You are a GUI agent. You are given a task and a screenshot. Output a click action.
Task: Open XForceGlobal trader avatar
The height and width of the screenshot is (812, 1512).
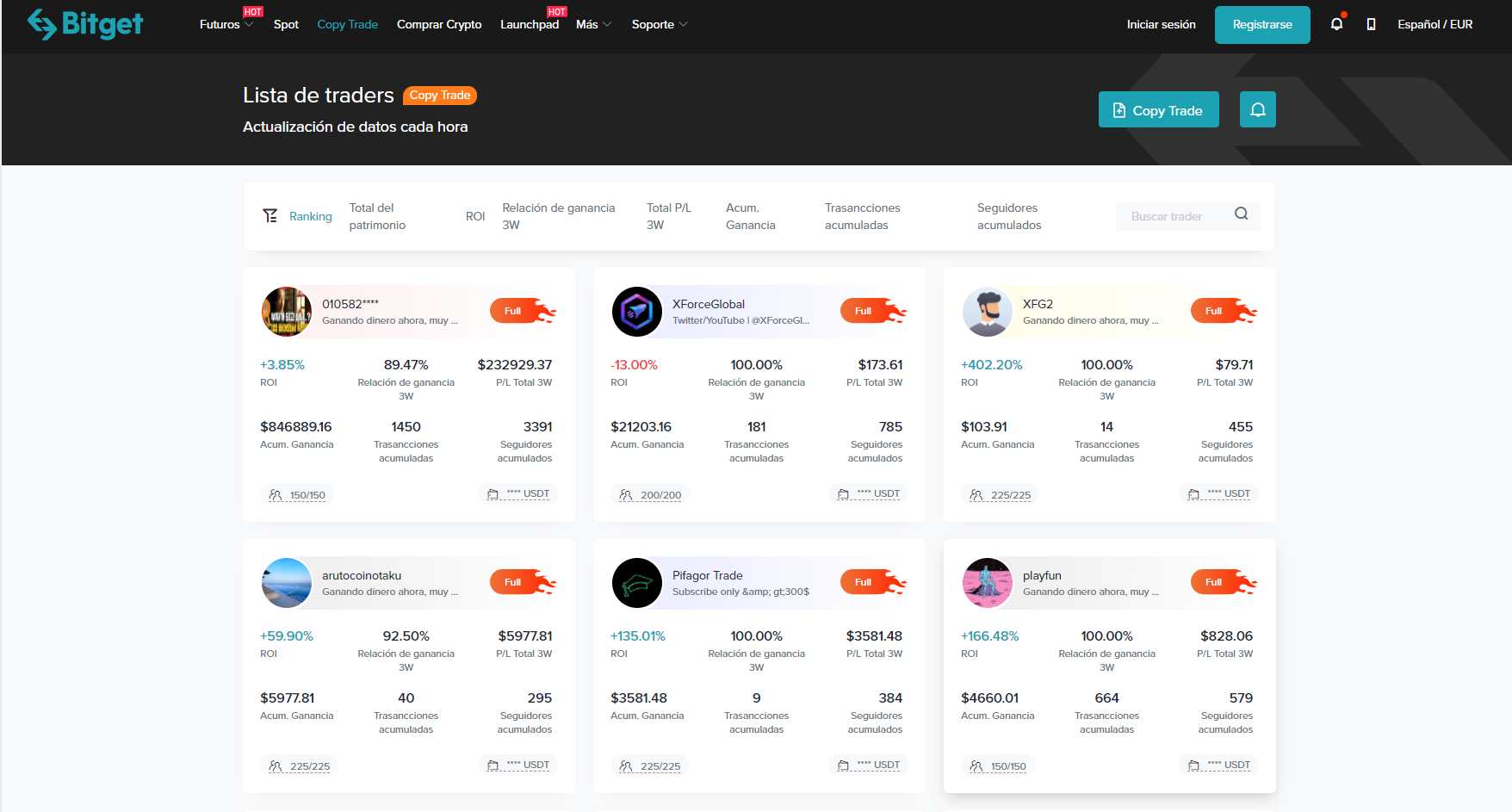(x=637, y=312)
